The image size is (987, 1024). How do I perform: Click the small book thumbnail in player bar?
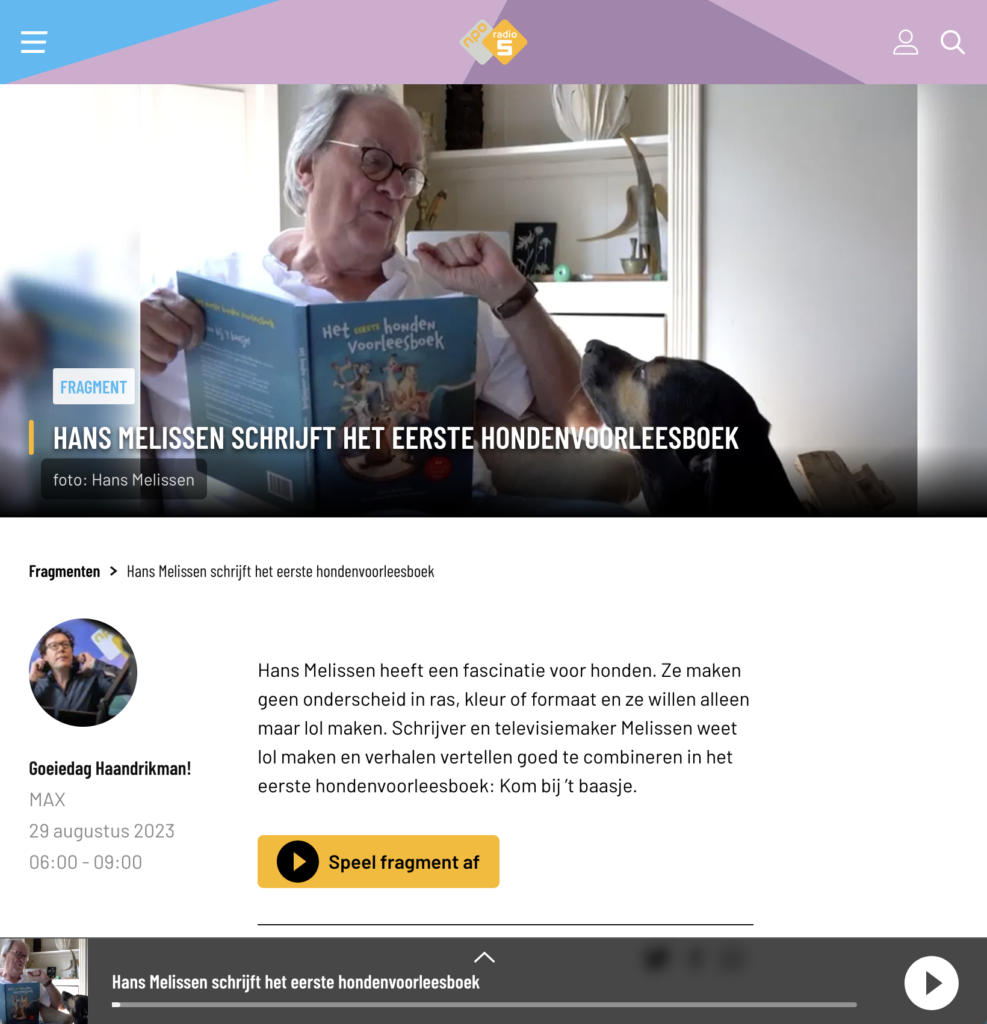pos(44,981)
